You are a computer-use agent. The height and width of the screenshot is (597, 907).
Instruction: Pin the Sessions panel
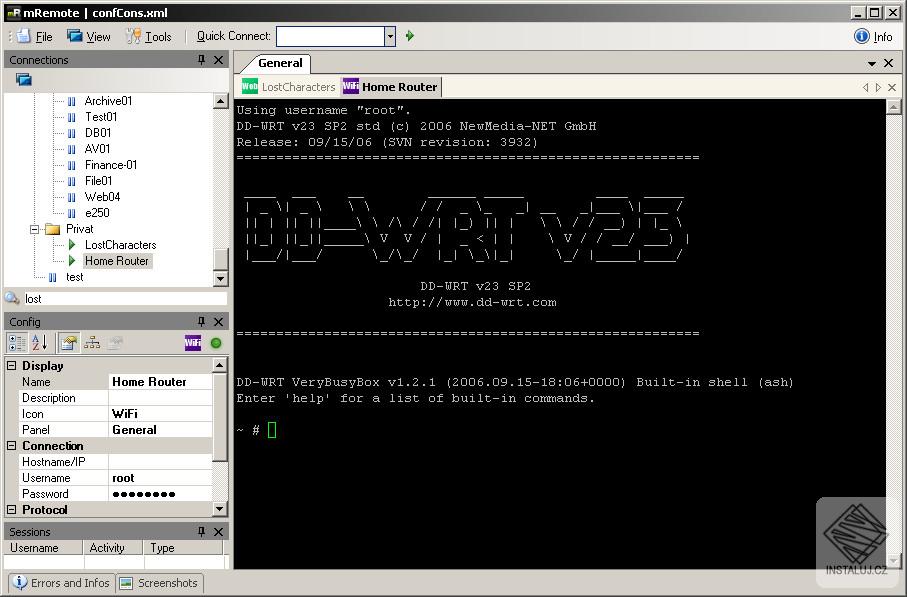[201, 531]
